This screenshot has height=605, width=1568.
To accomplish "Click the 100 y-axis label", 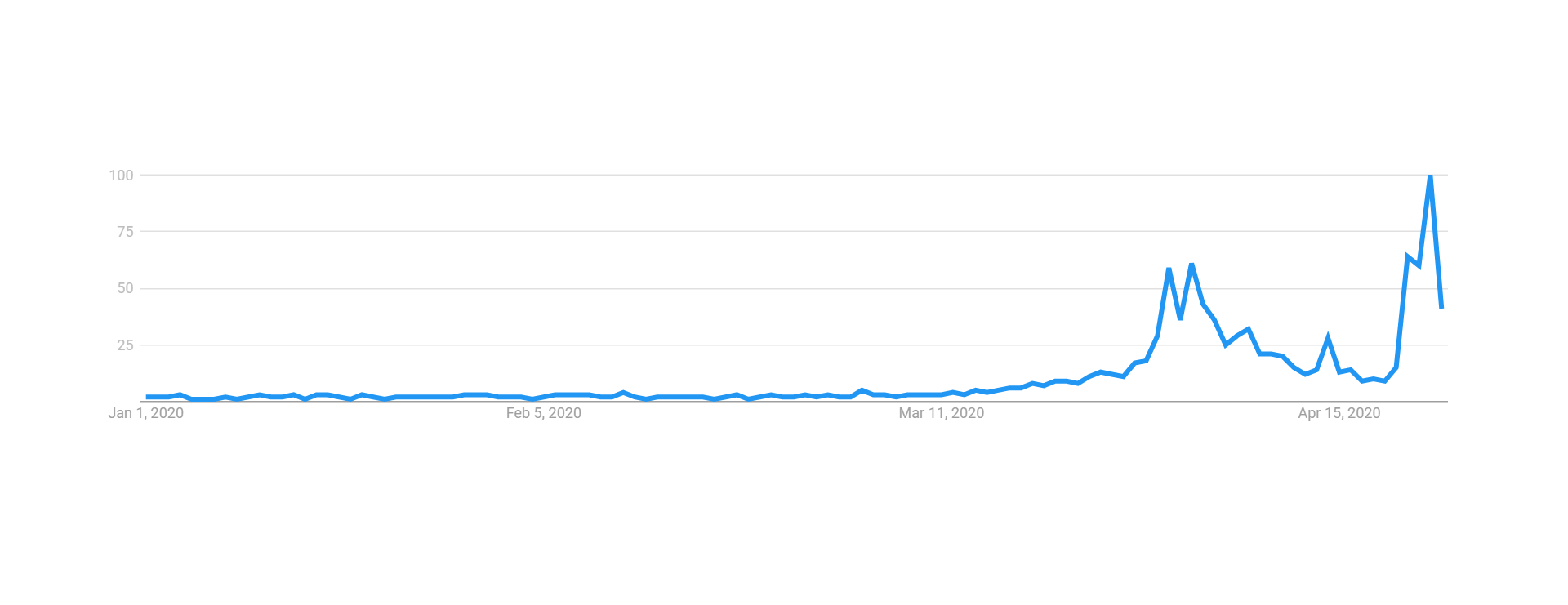I will click(x=121, y=176).
